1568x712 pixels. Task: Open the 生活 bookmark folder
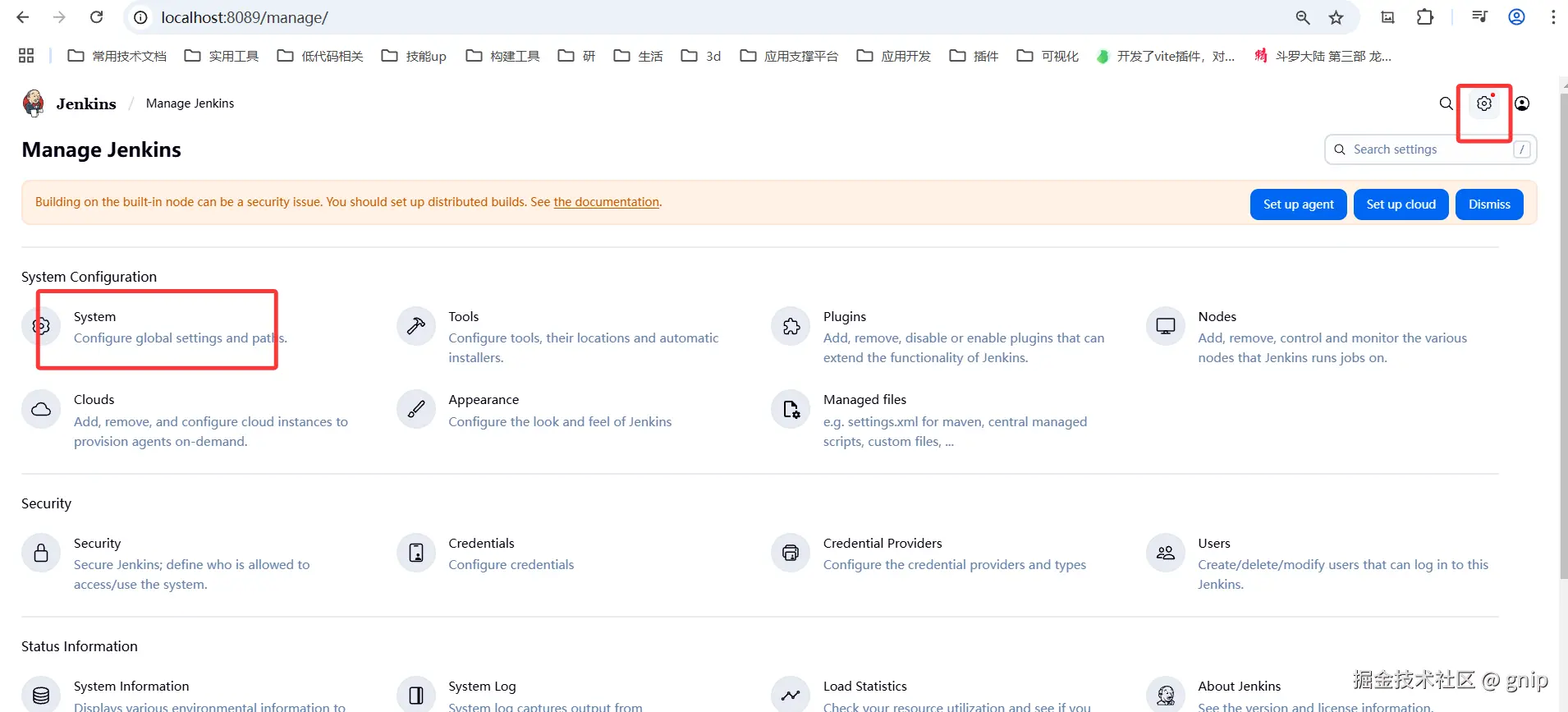[x=638, y=56]
